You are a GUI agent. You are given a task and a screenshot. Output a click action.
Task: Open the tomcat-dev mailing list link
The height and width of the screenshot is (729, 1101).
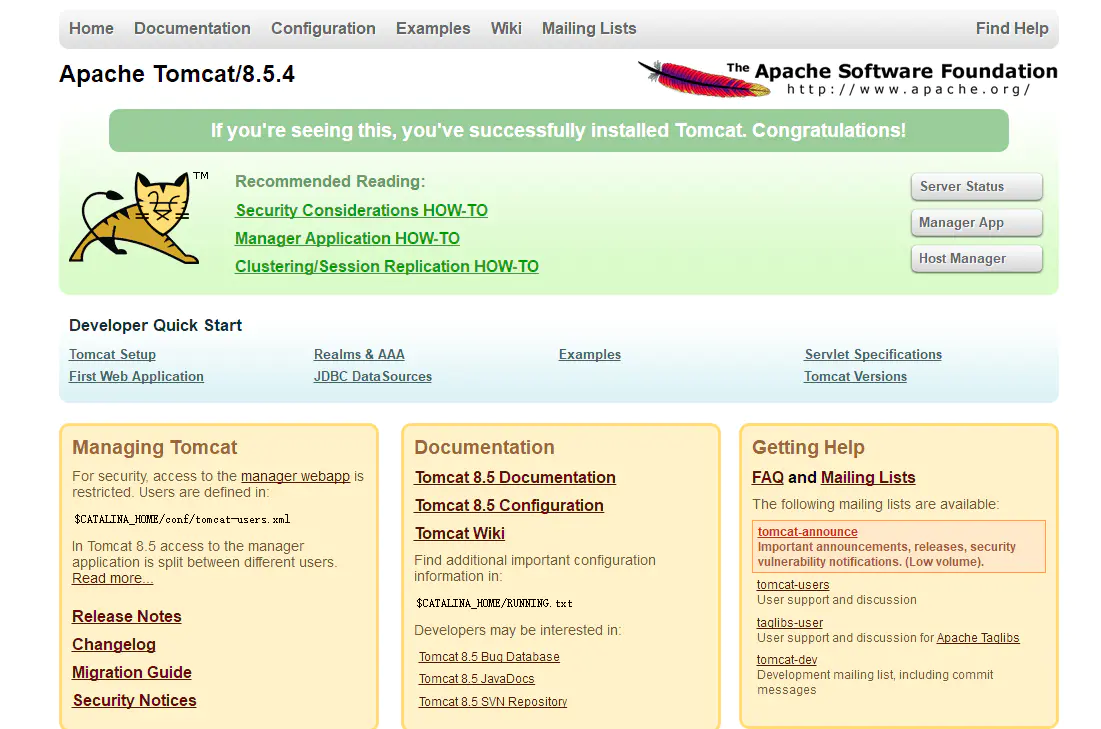coord(787,660)
